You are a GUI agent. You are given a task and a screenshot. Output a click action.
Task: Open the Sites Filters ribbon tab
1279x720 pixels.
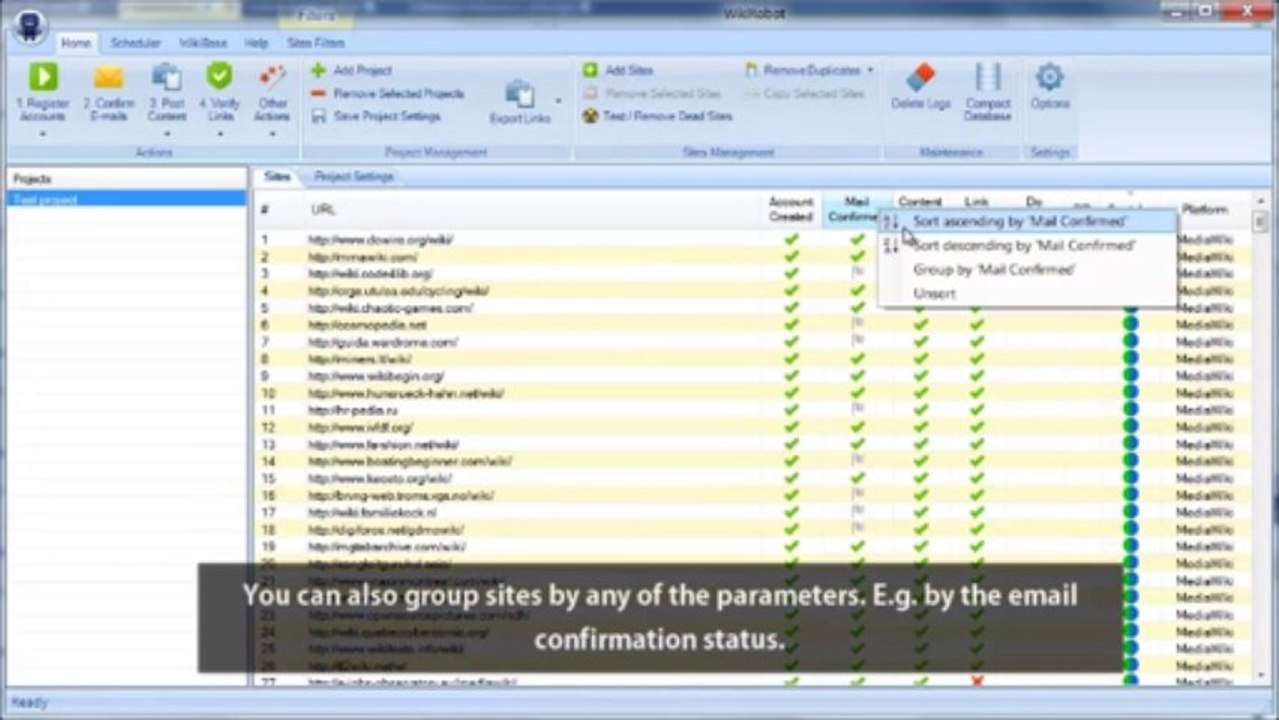315,44
